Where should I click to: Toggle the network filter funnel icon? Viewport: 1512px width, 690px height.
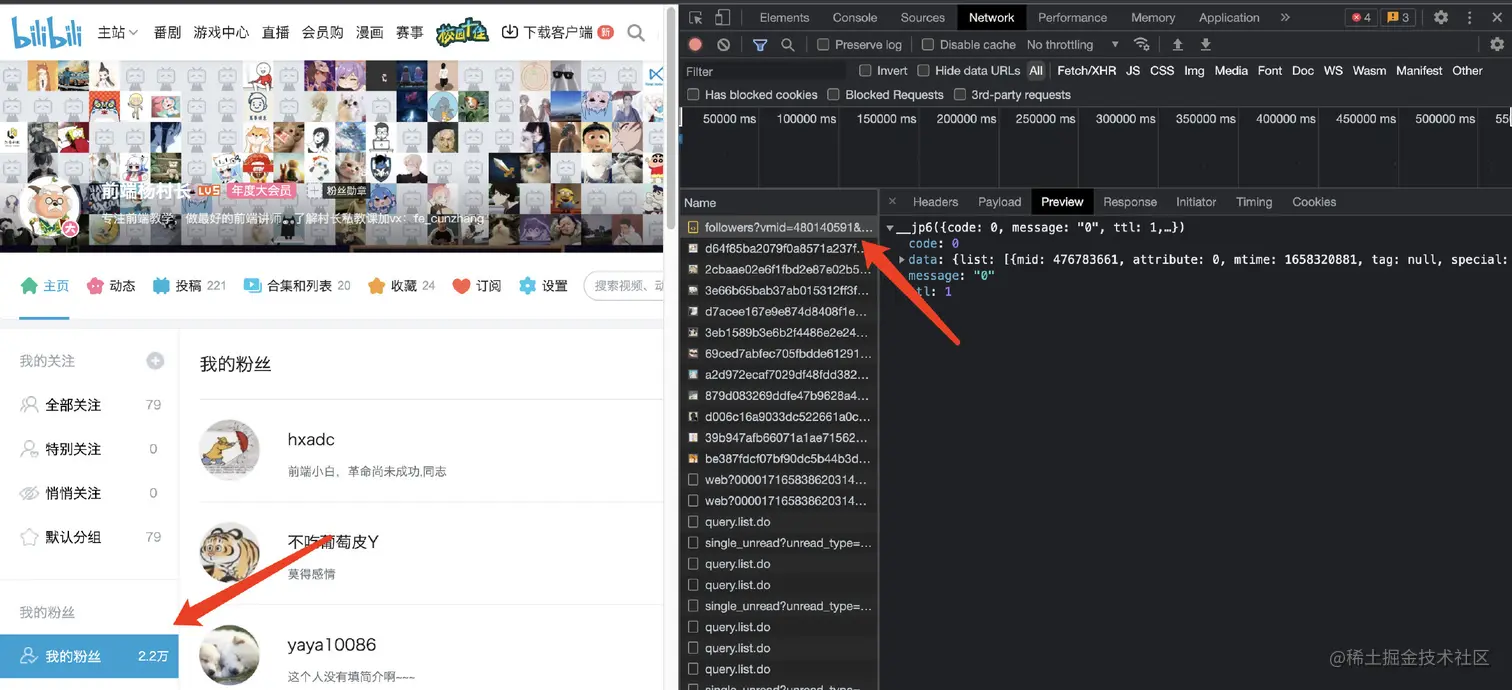pyautogui.click(x=760, y=44)
